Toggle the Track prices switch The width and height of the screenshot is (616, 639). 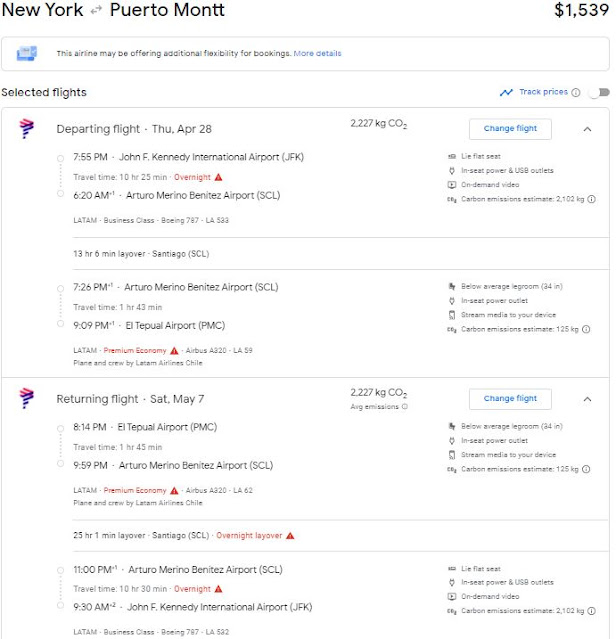tap(598, 93)
